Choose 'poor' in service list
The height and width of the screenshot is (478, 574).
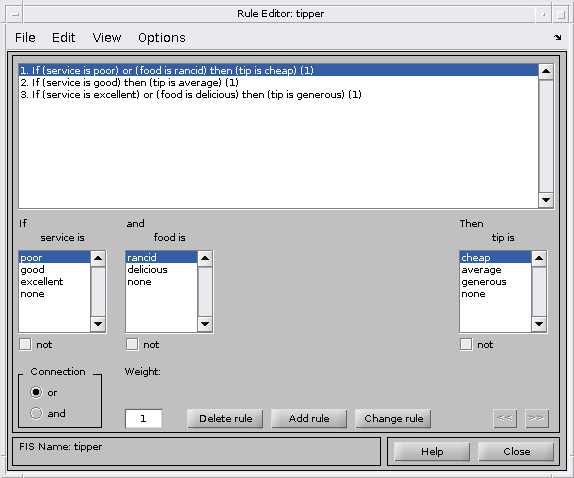coord(54,257)
